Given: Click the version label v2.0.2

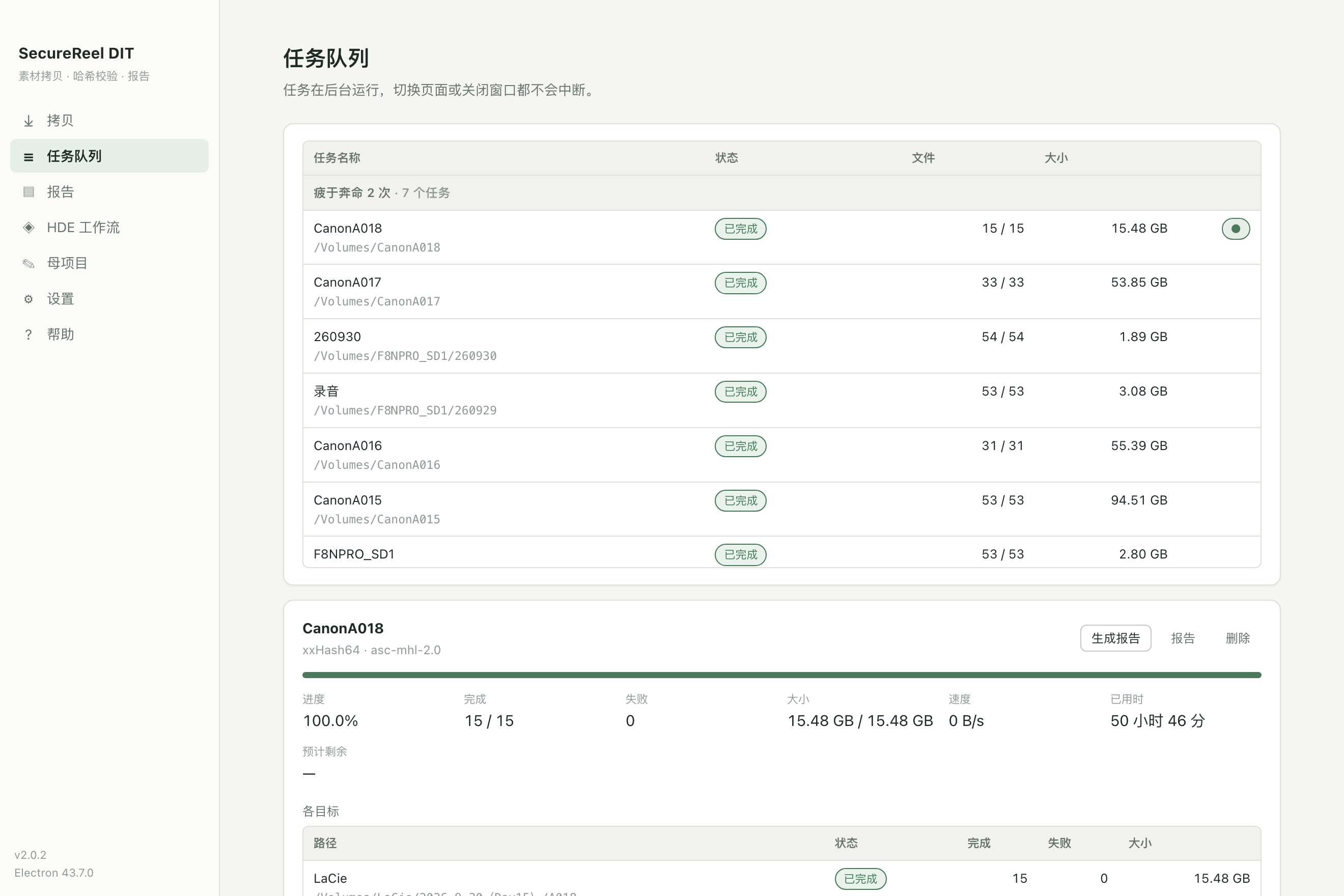Looking at the screenshot, I should point(30,855).
